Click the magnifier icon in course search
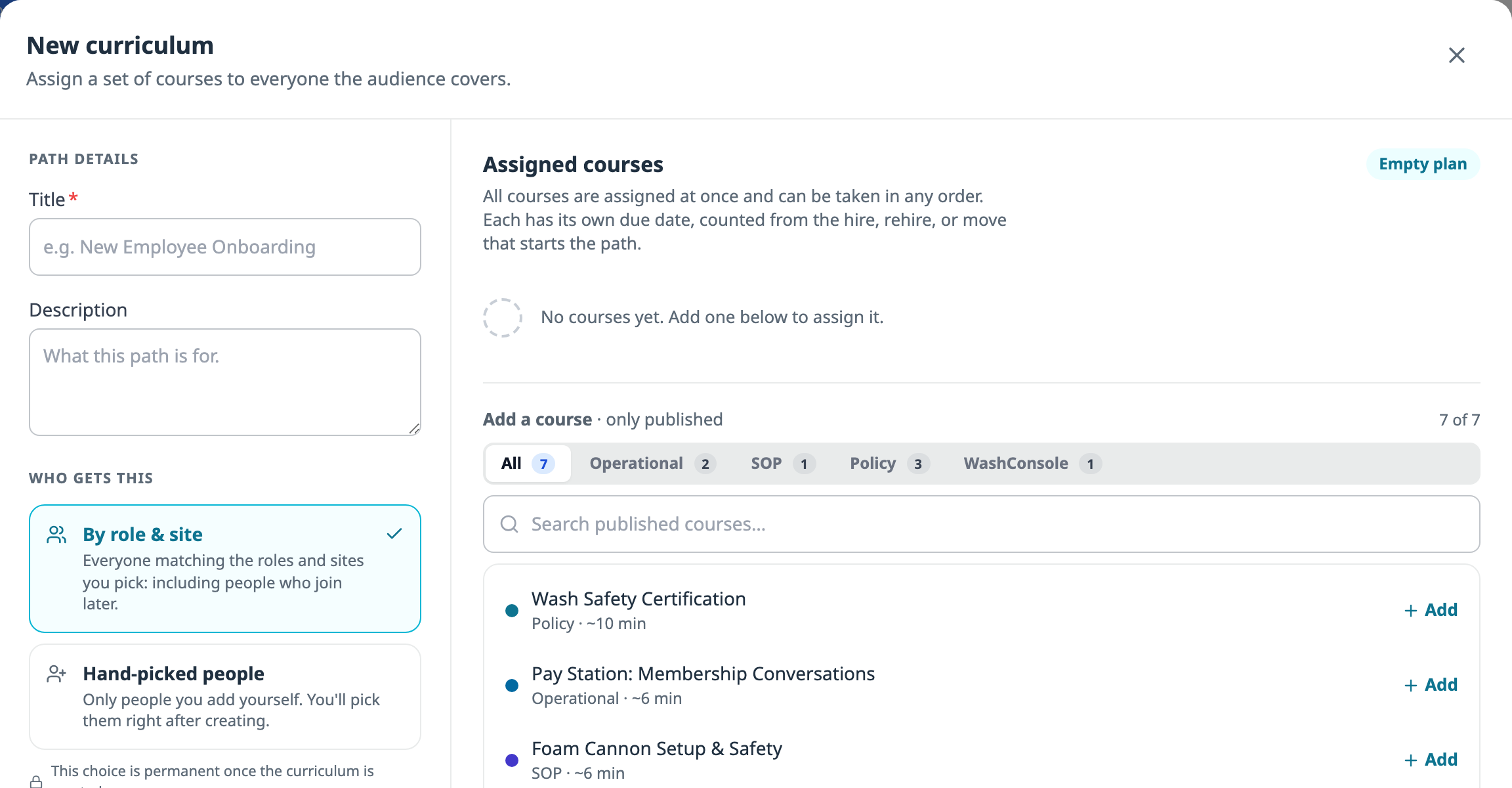The image size is (1512, 788). 509,524
